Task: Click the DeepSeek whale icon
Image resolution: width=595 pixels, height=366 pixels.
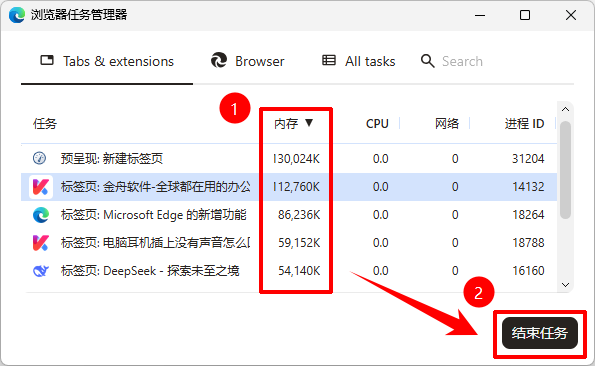Action: [x=41, y=271]
